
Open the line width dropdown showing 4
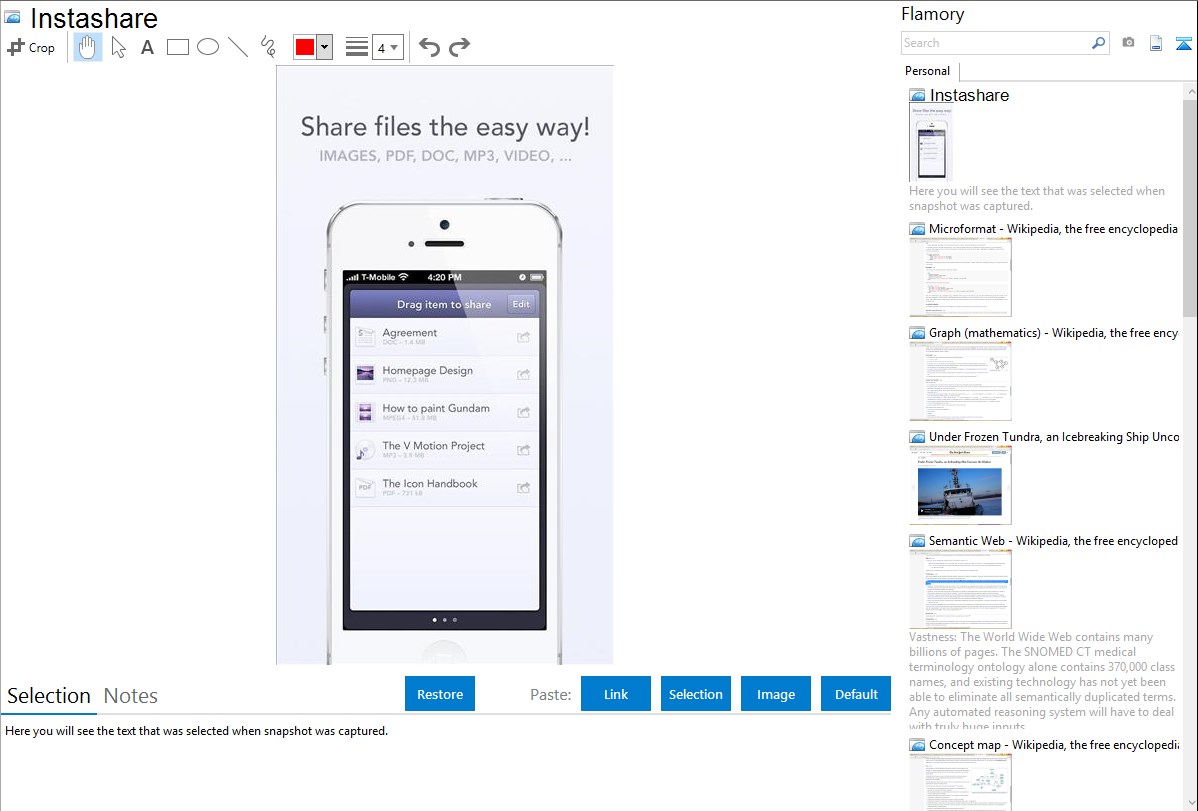click(387, 47)
